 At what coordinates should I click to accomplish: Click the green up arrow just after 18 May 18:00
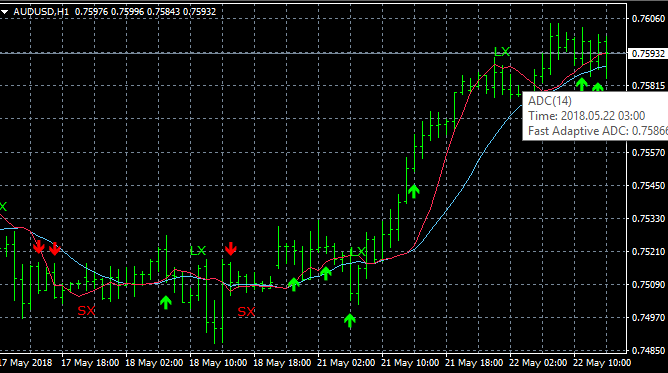click(294, 284)
